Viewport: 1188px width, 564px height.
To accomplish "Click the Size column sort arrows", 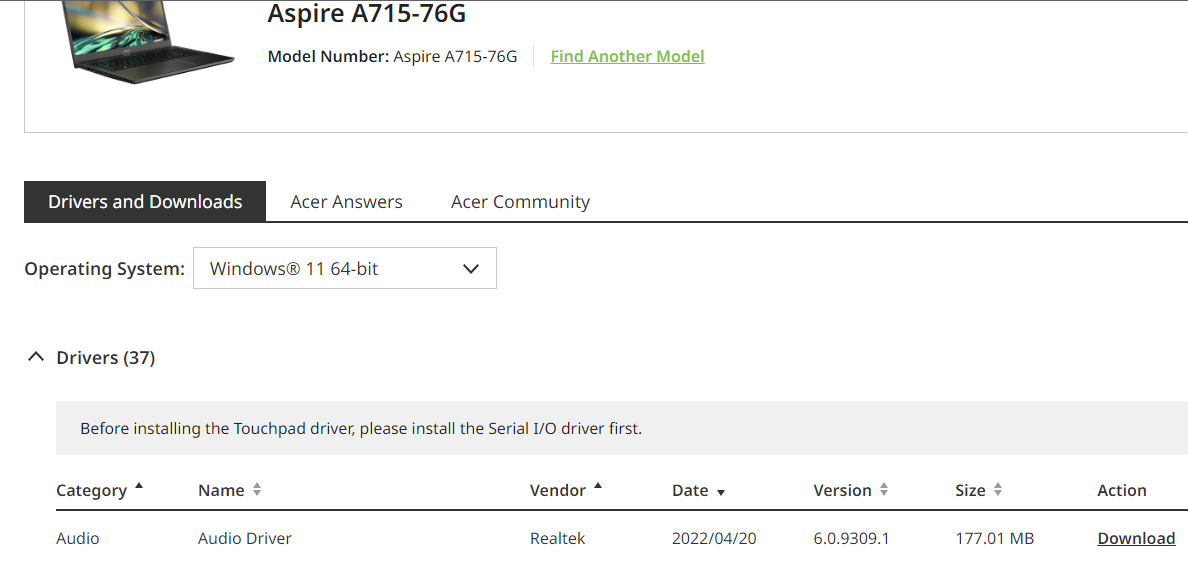I will 998,490.
